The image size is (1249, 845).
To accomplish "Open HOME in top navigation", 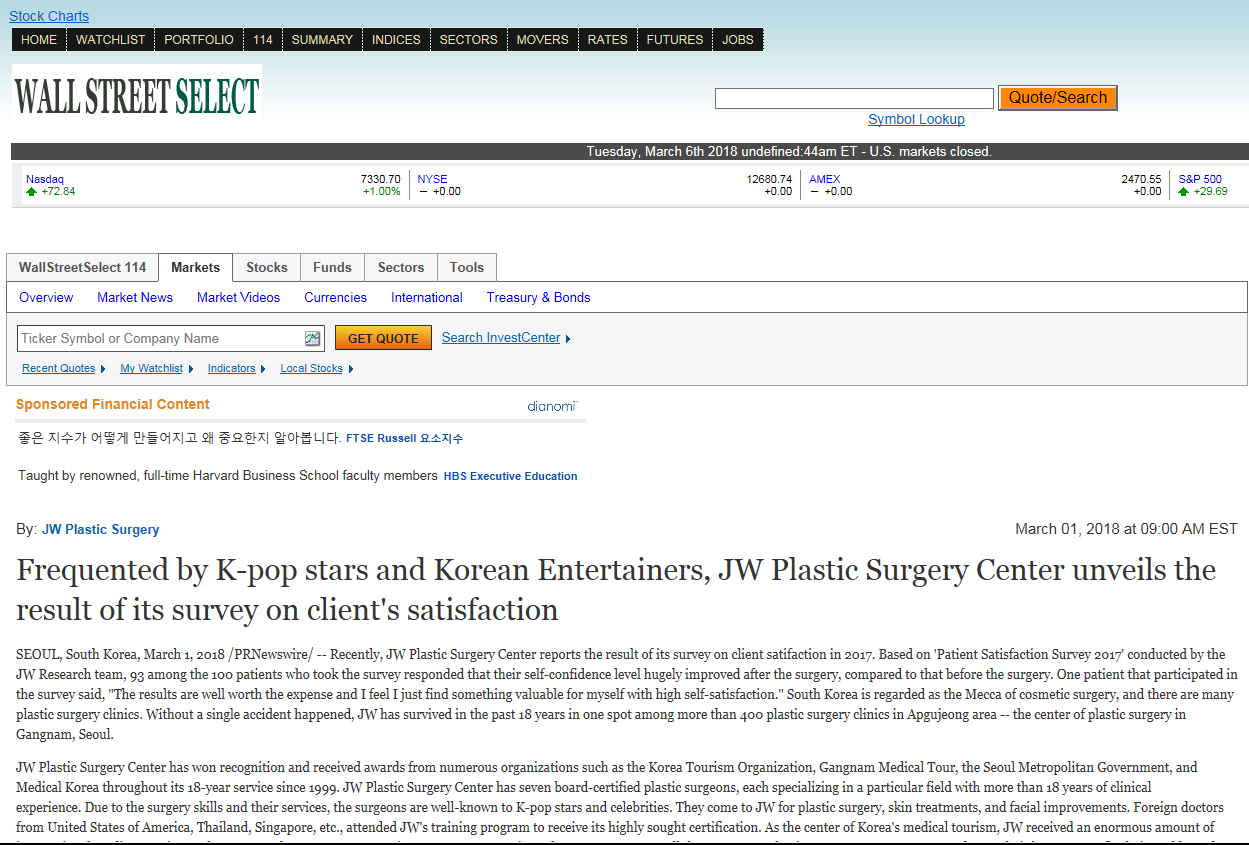I will [39, 40].
